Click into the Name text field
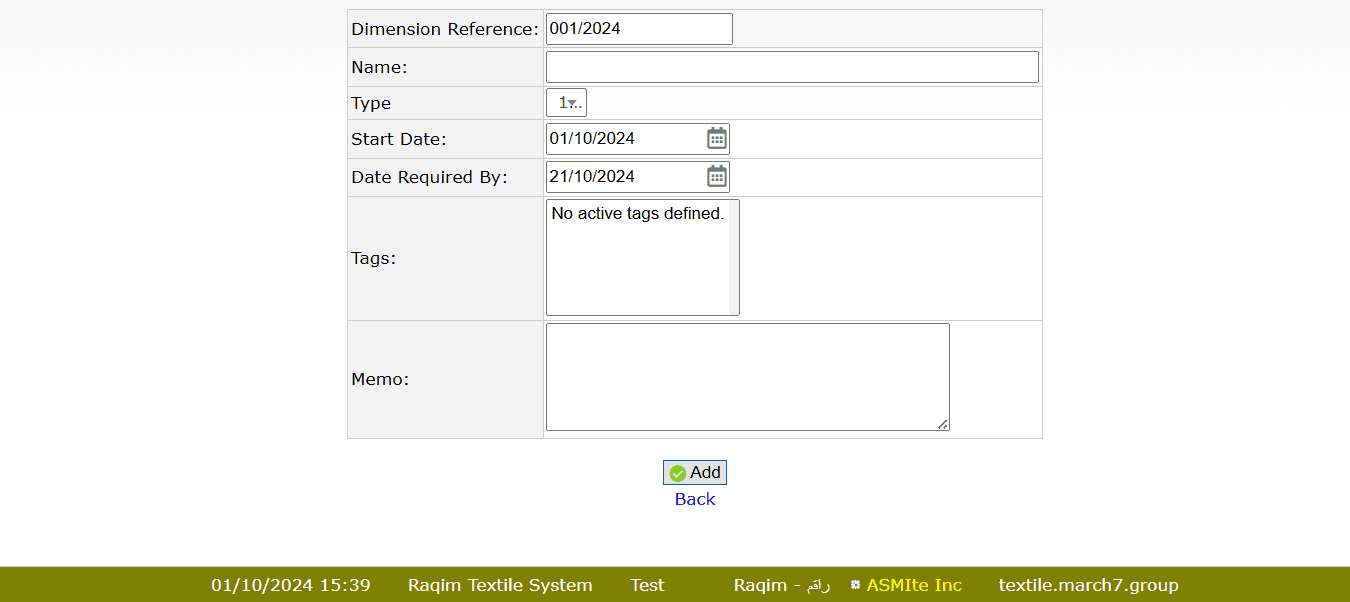Viewport: 1350px width, 602px height. pyautogui.click(x=791, y=67)
